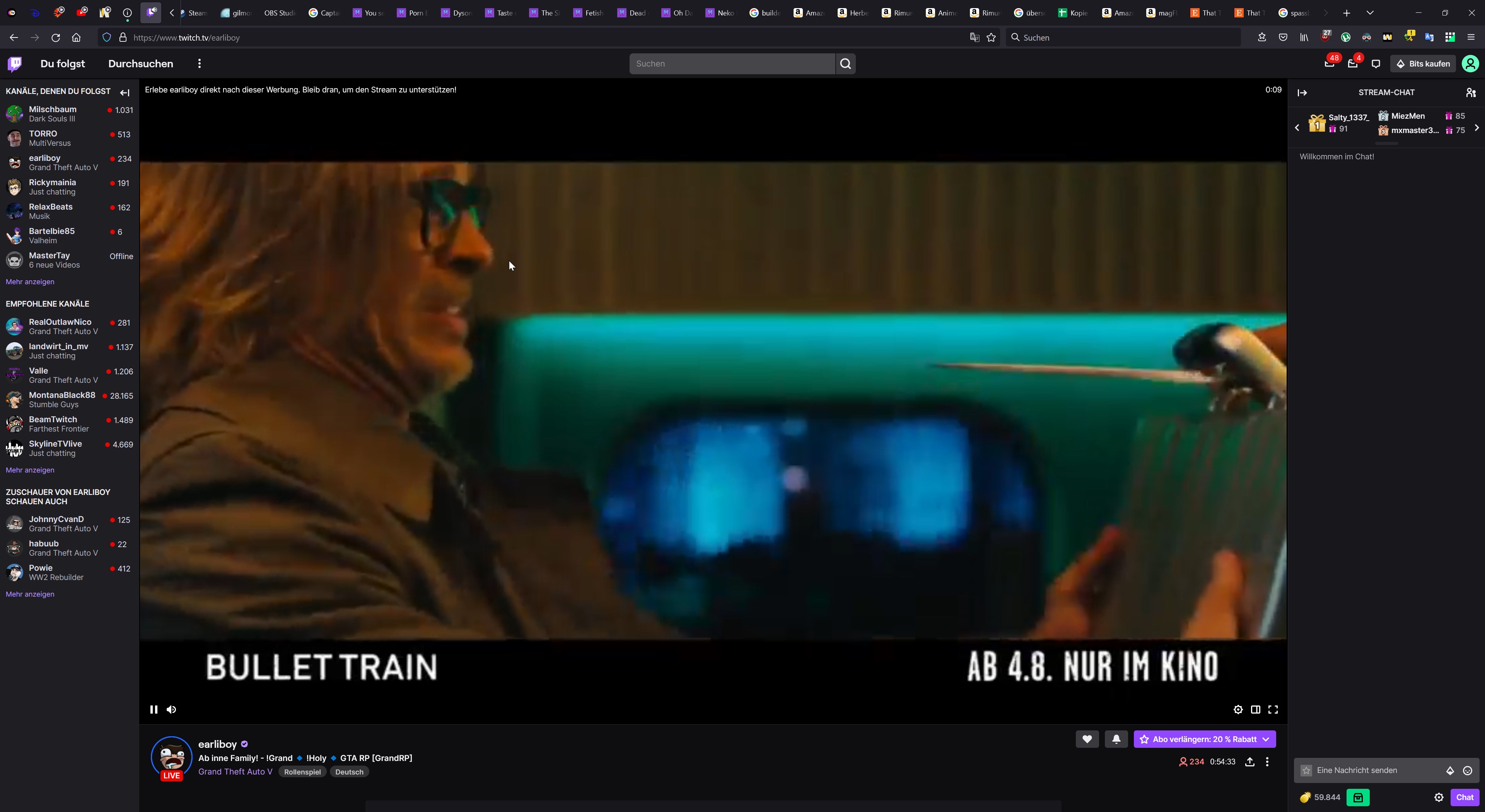Reload the page in the browser
1485x812 pixels.
tap(55, 38)
